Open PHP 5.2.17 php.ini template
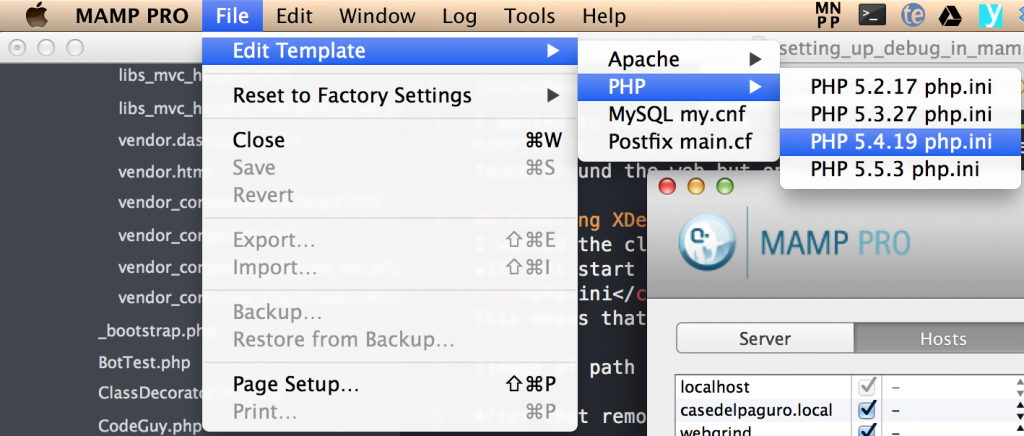This screenshot has height=436, width=1024. click(901, 86)
